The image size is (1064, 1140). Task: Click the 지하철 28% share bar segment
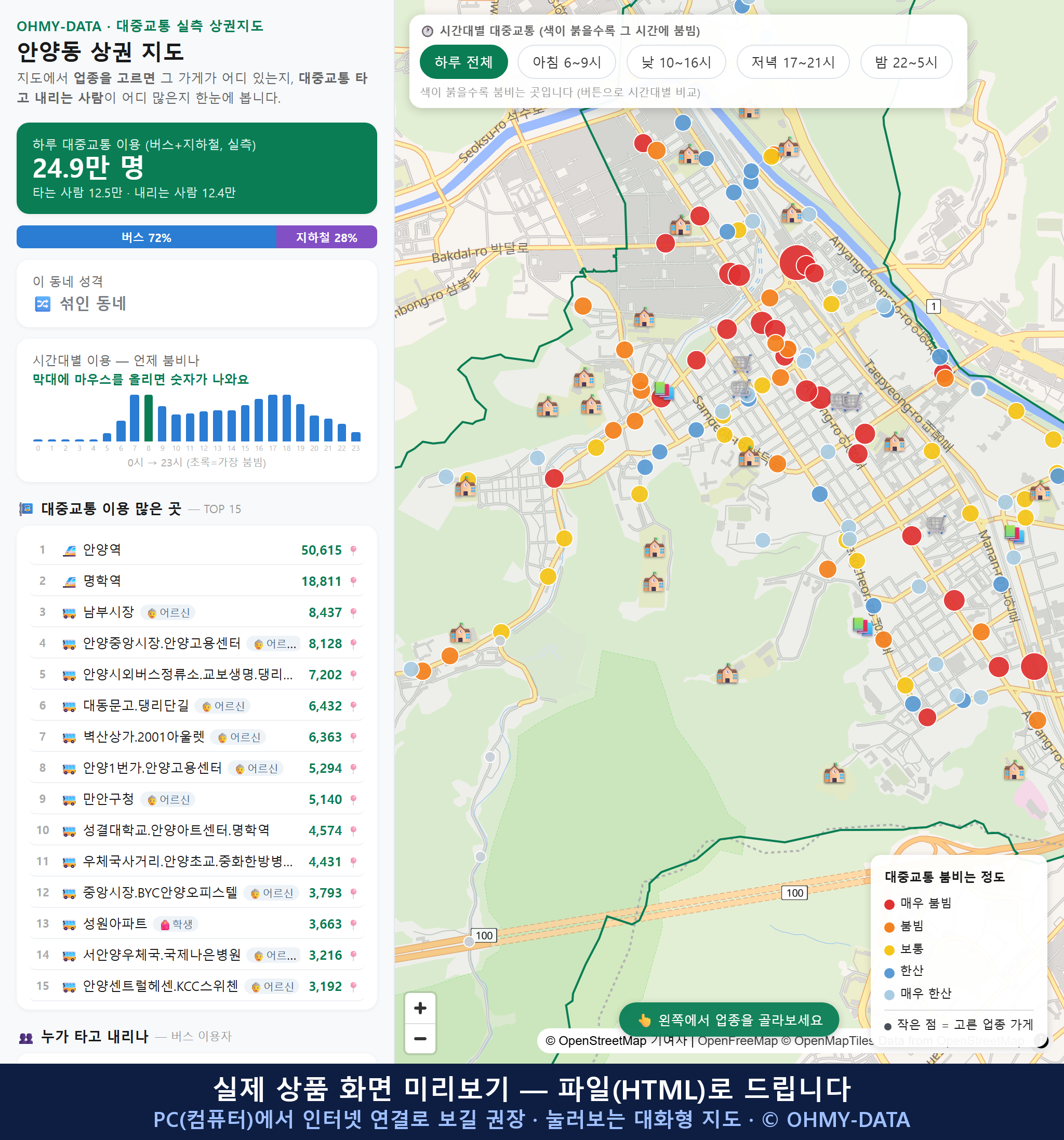click(326, 237)
